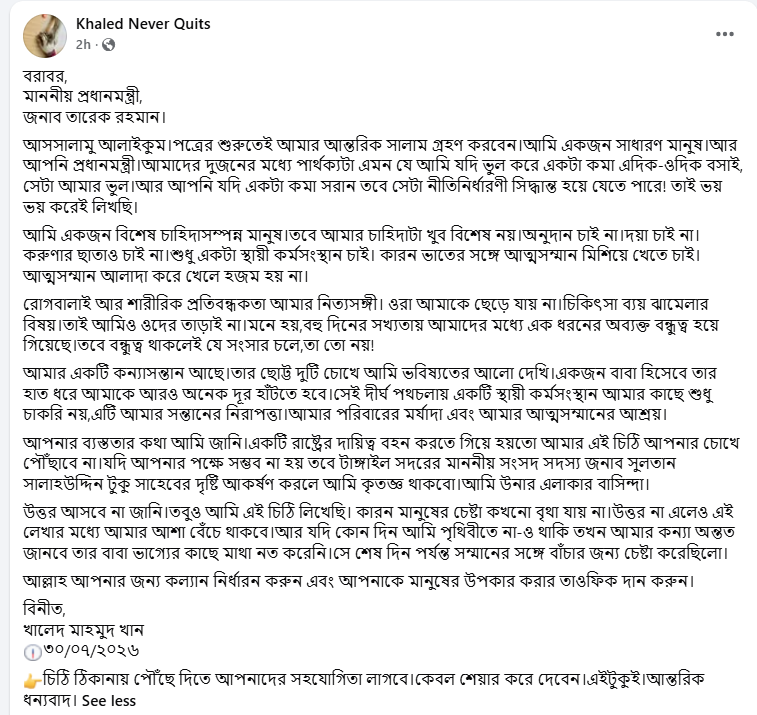Viewport: 757px width, 715px height.
Task: Open the 2h post timestamp link
Action: [x=83, y=45]
